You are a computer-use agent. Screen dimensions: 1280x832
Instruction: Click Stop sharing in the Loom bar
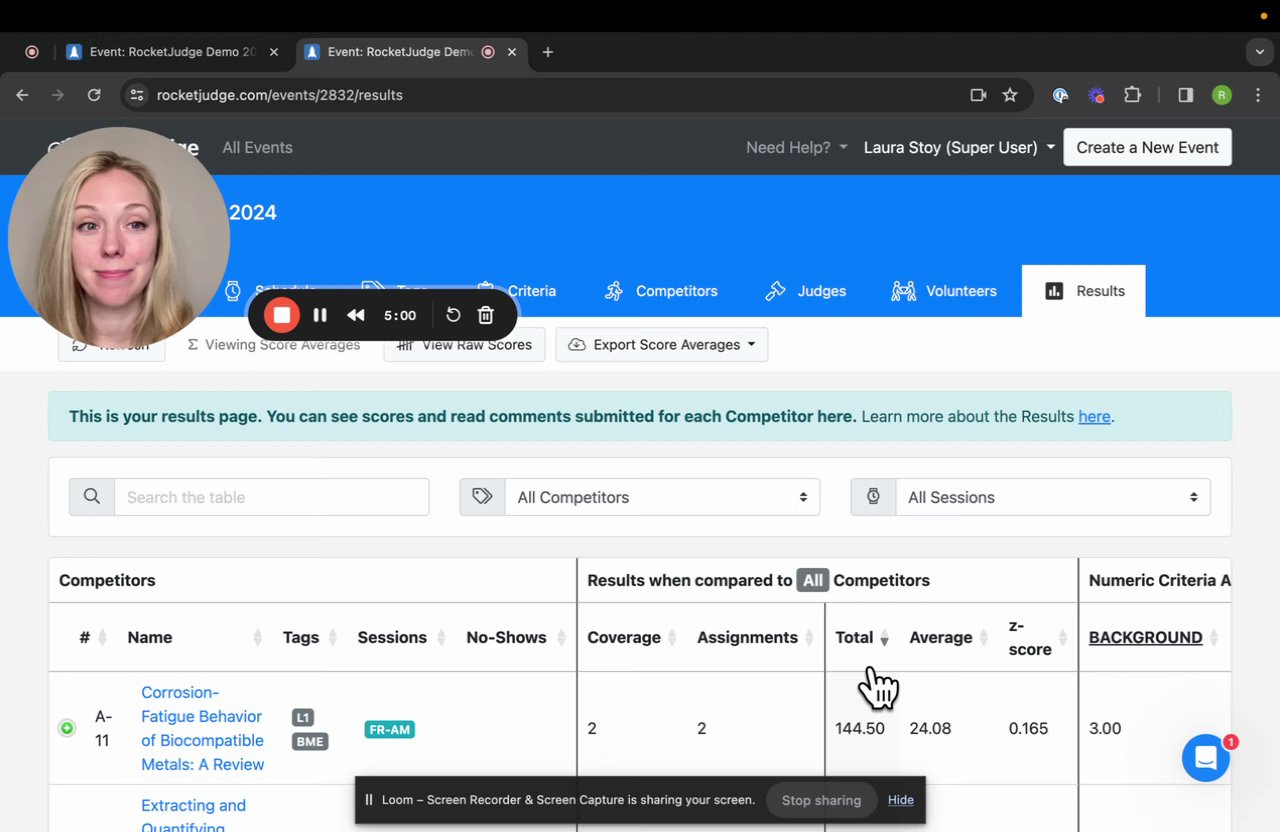[x=821, y=800]
